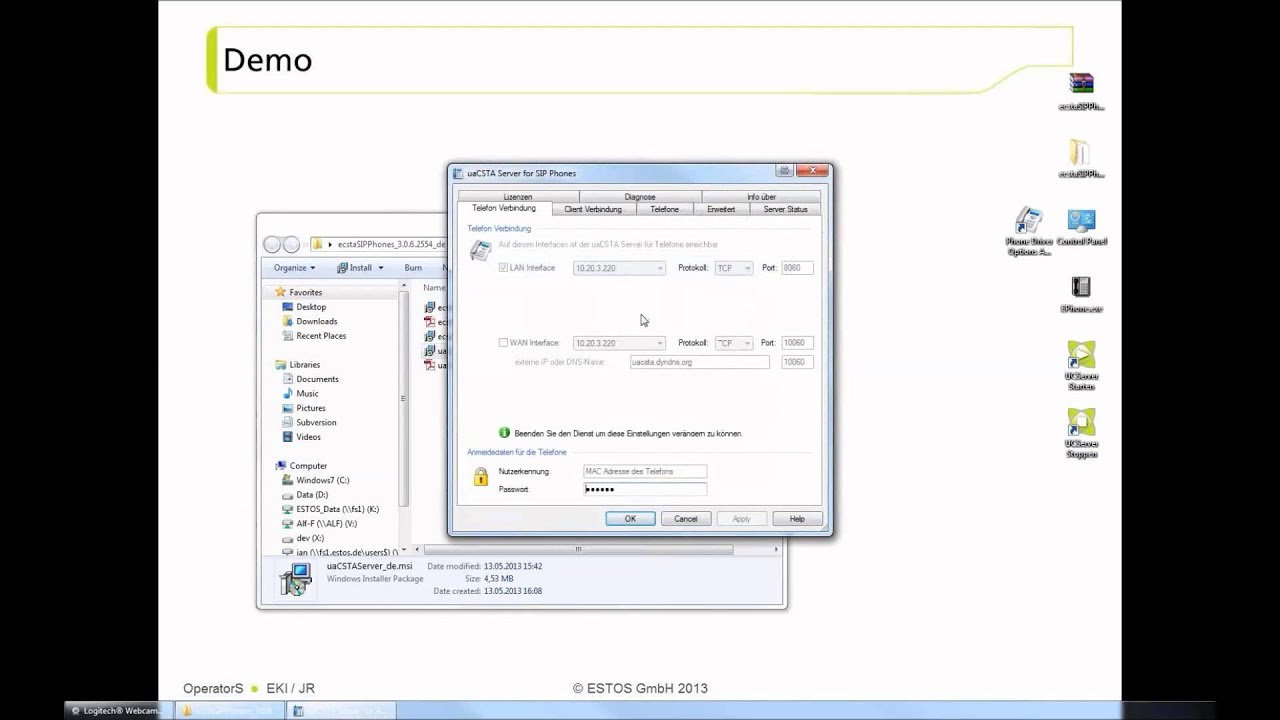Click Explorer horizontal scrollbar thumb
1280x720 pixels.
pos(578,549)
